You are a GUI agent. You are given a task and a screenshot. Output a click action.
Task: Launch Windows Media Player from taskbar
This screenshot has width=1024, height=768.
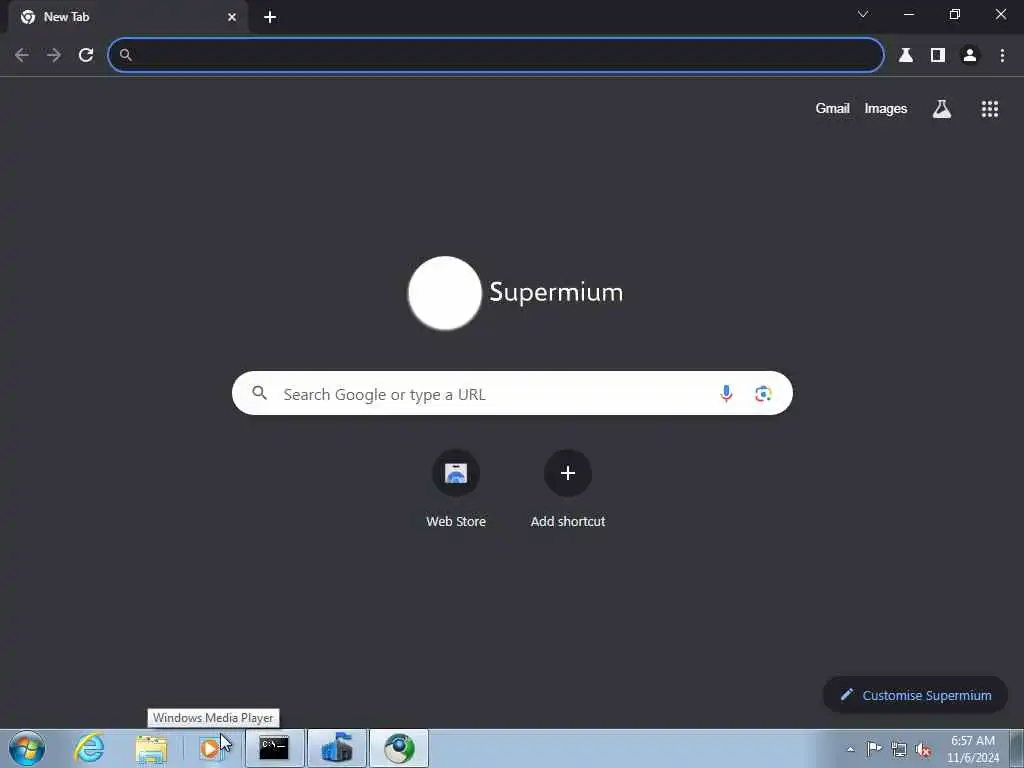pos(212,748)
